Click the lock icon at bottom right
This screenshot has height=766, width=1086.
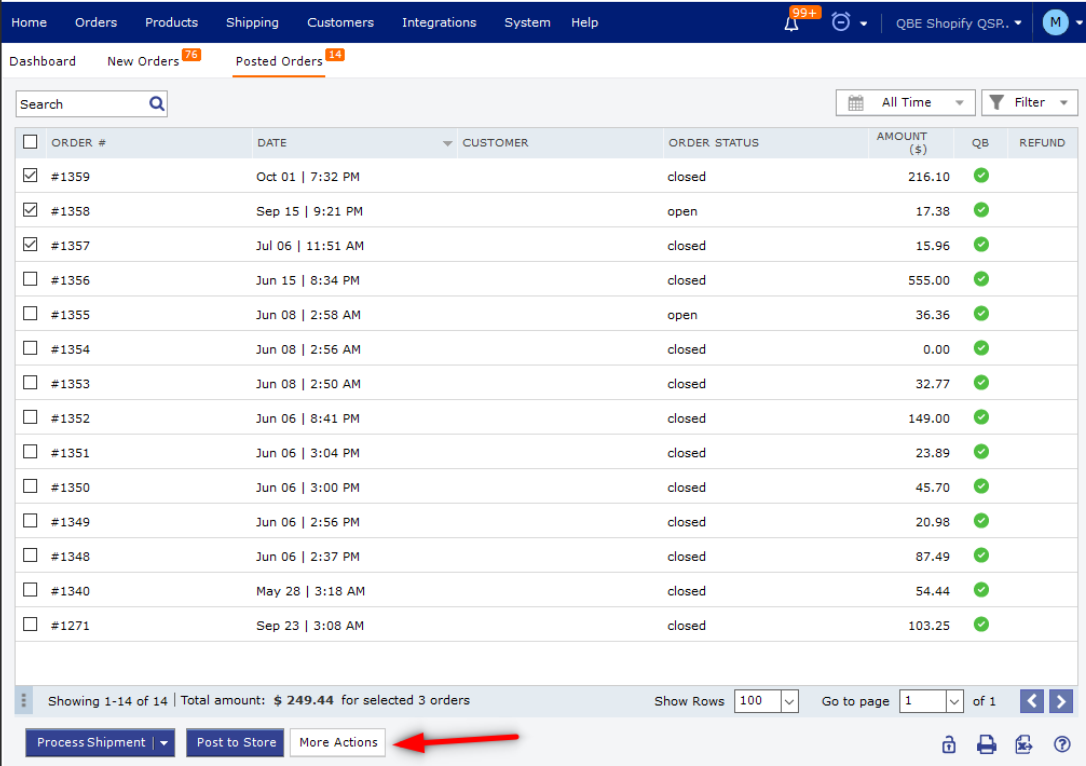pos(949,745)
